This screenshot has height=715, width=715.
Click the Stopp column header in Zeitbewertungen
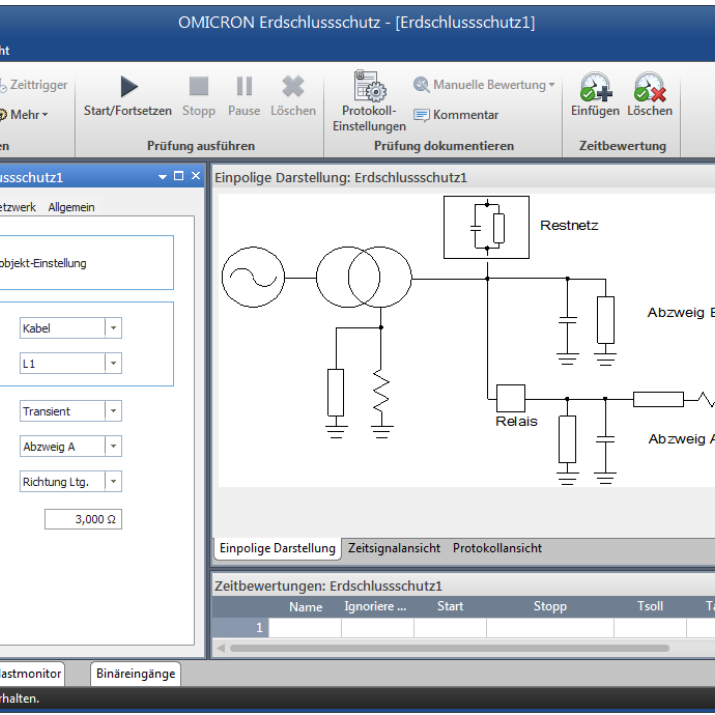click(x=550, y=607)
